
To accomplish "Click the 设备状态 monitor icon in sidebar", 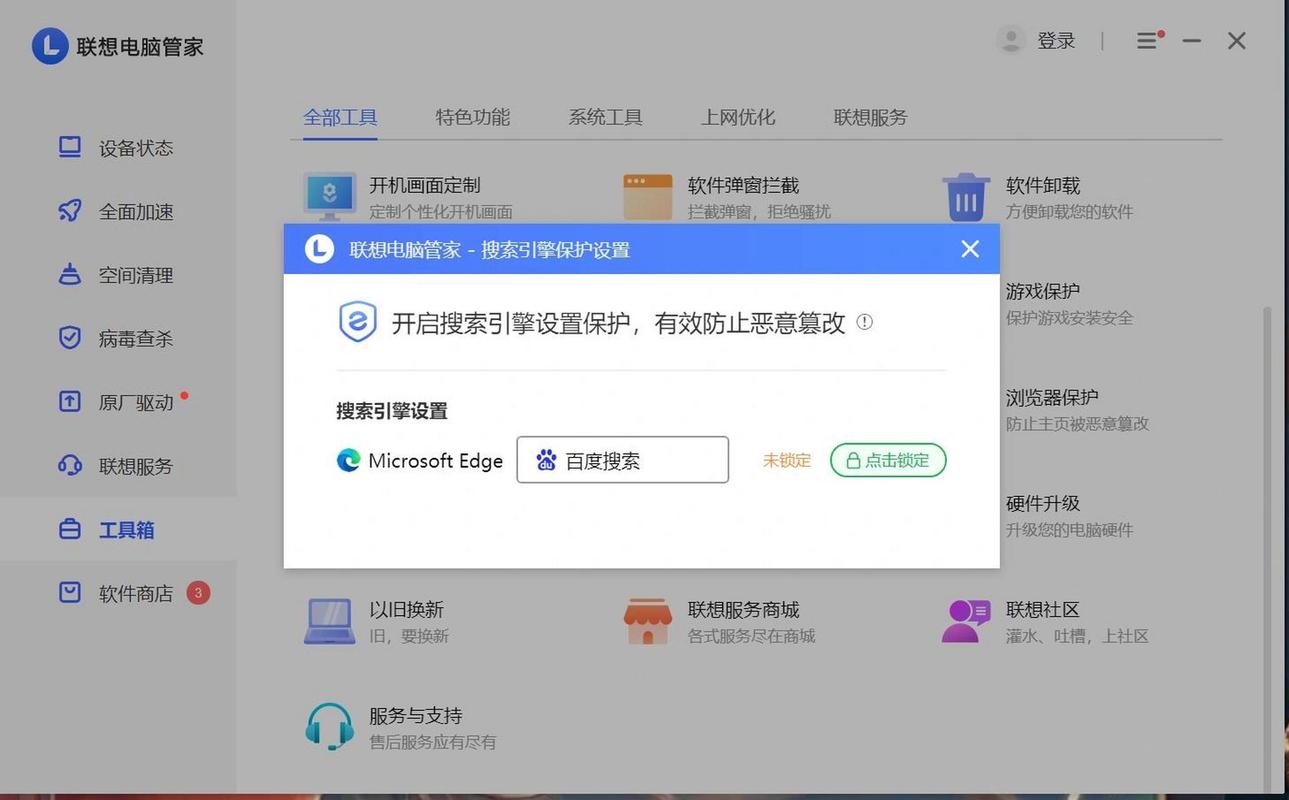I will [x=69, y=148].
